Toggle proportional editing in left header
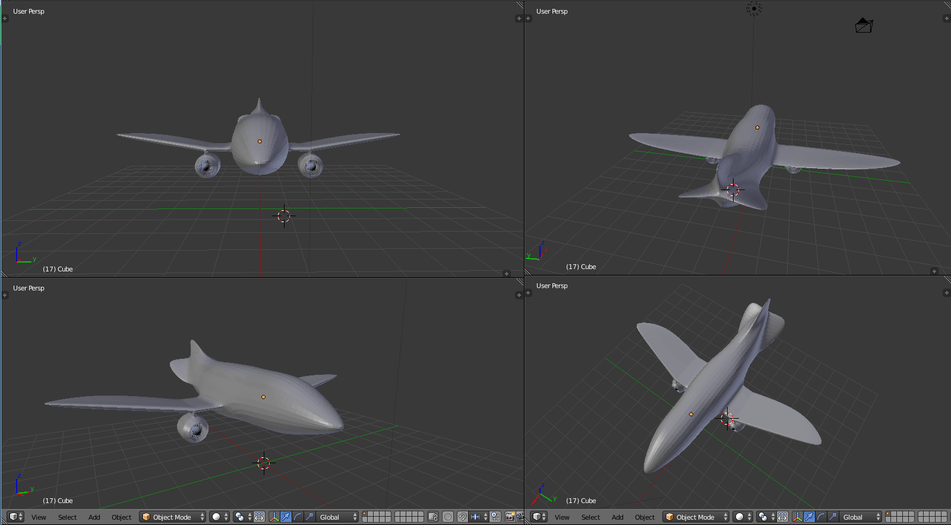951x525 pixels. (448, 517)
